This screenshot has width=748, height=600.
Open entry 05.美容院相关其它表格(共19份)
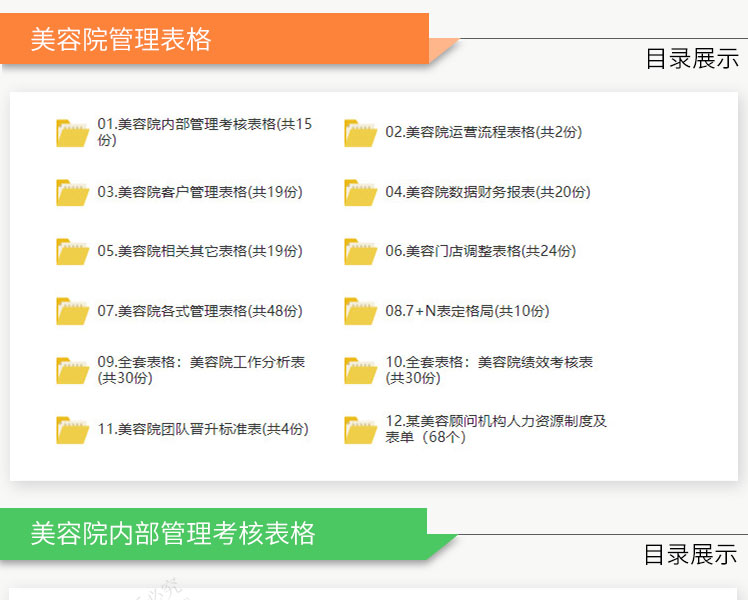(200, 251)
